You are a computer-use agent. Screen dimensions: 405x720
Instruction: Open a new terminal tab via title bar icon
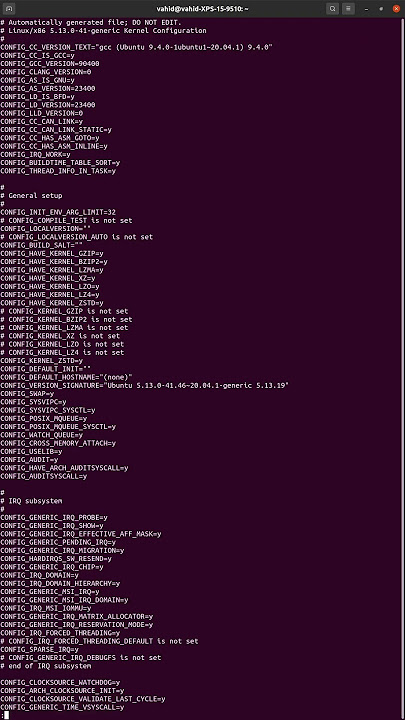pos(10,9)
